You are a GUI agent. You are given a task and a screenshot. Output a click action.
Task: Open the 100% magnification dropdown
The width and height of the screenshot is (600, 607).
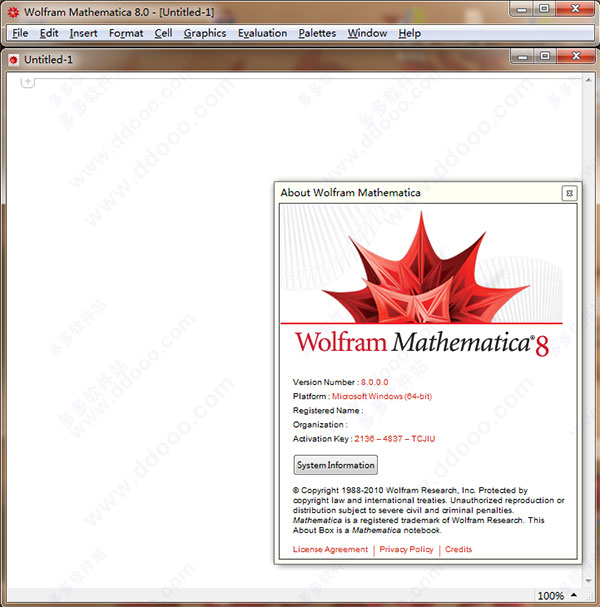[557, 595]
